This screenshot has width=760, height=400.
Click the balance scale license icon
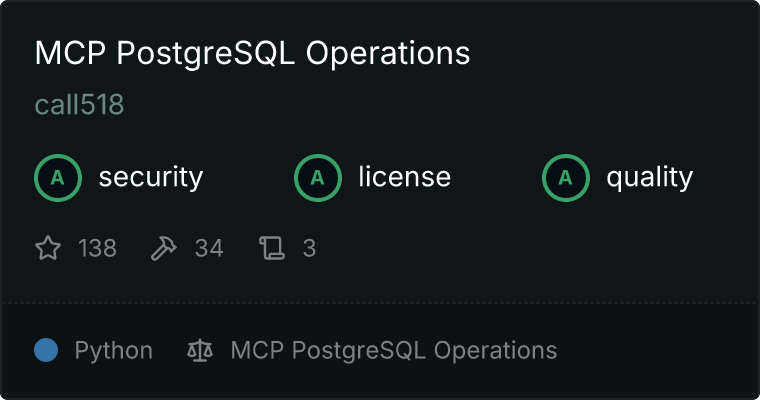(200, 351)
